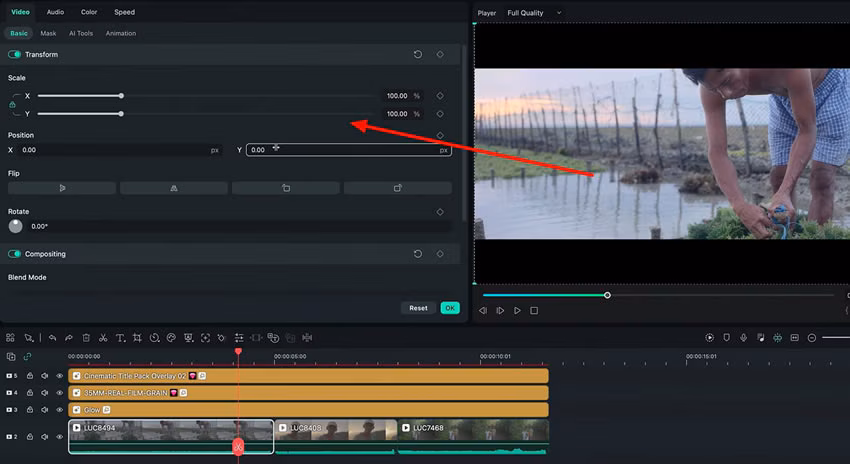Viewport: 850px width, 464px height.
Task: Toggle the Transform section switch
Action: 15,54
